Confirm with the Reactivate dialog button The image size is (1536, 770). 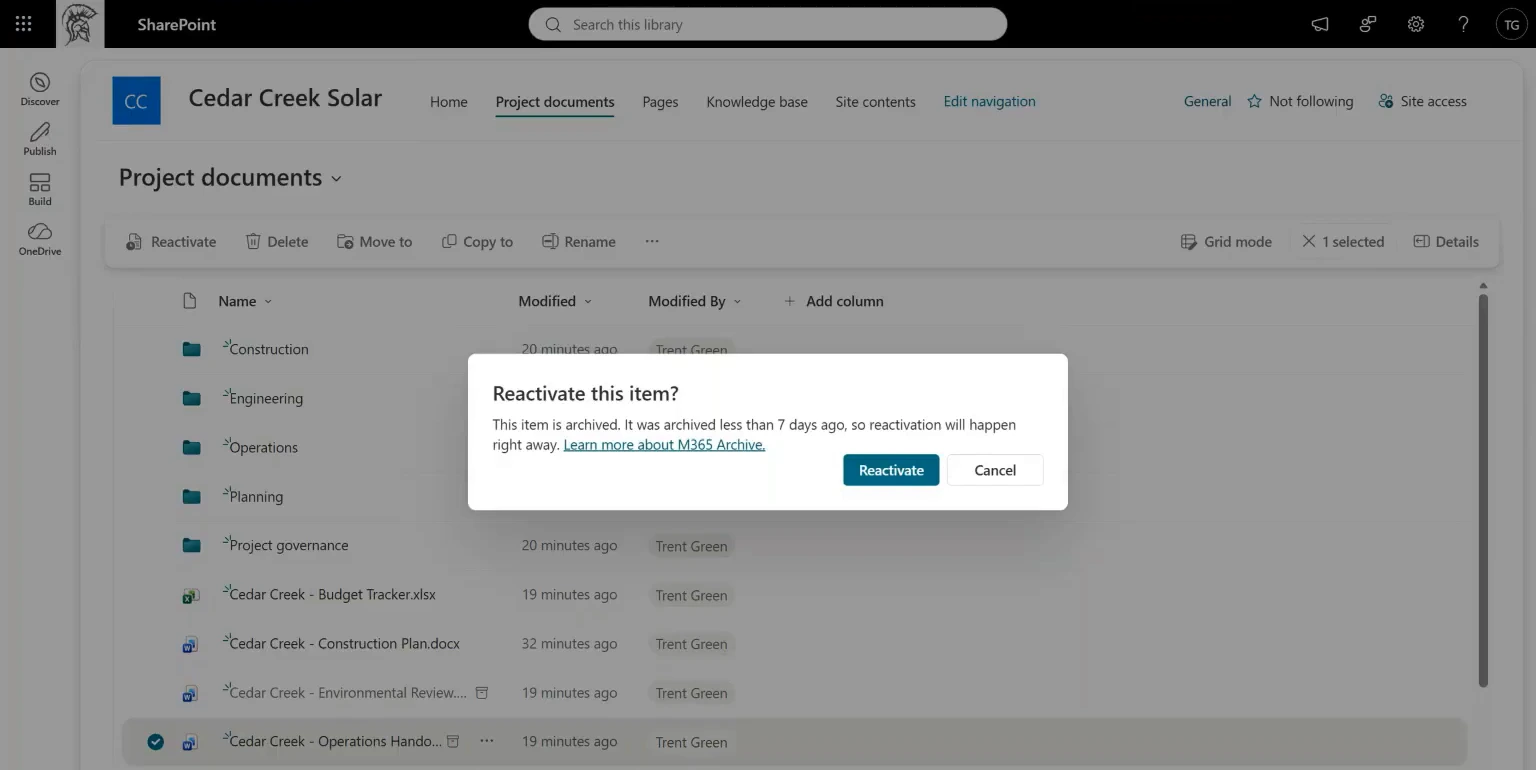coord(891,470)
